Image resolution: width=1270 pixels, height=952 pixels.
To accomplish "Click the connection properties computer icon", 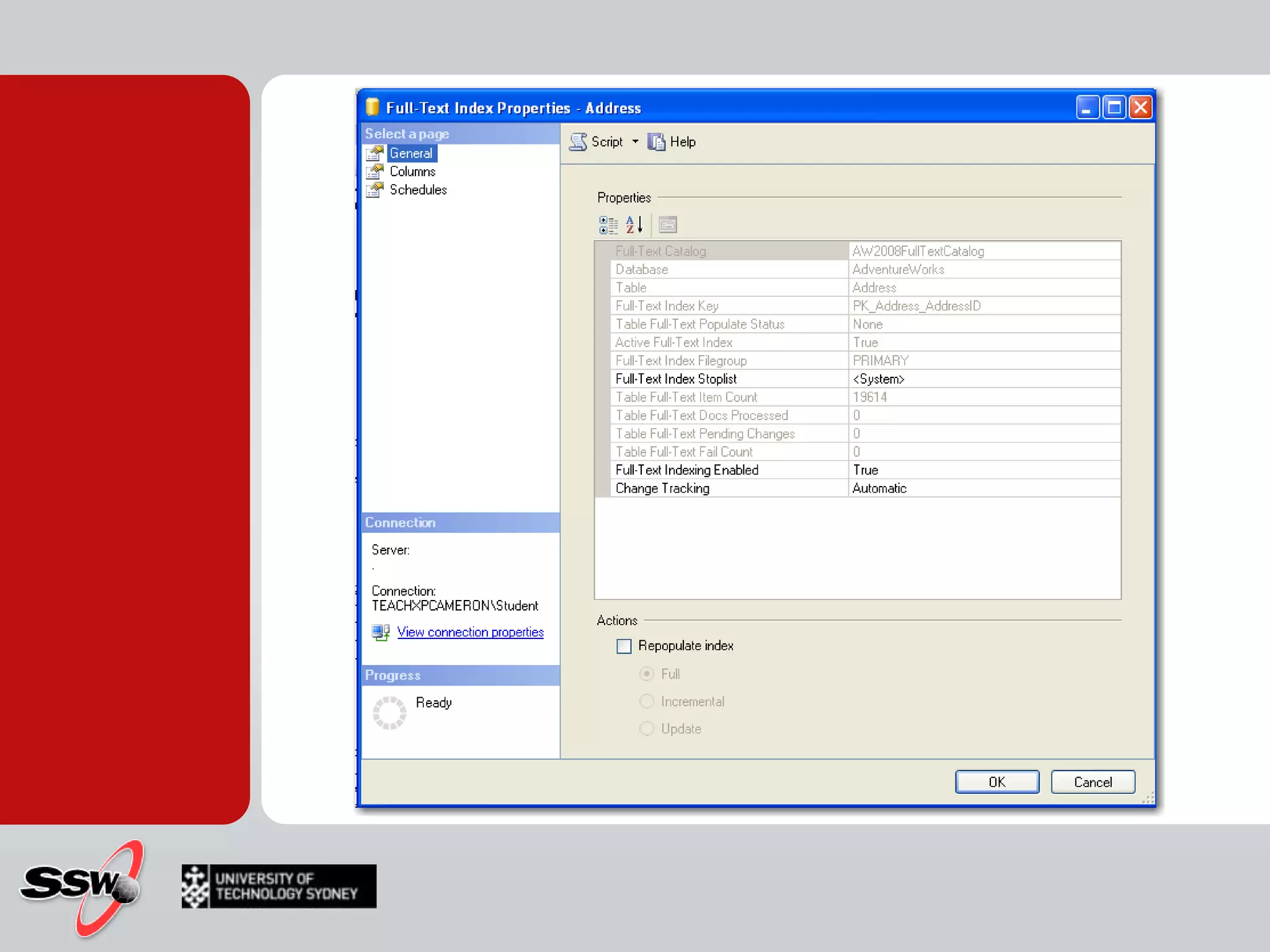I will point(380,632).
